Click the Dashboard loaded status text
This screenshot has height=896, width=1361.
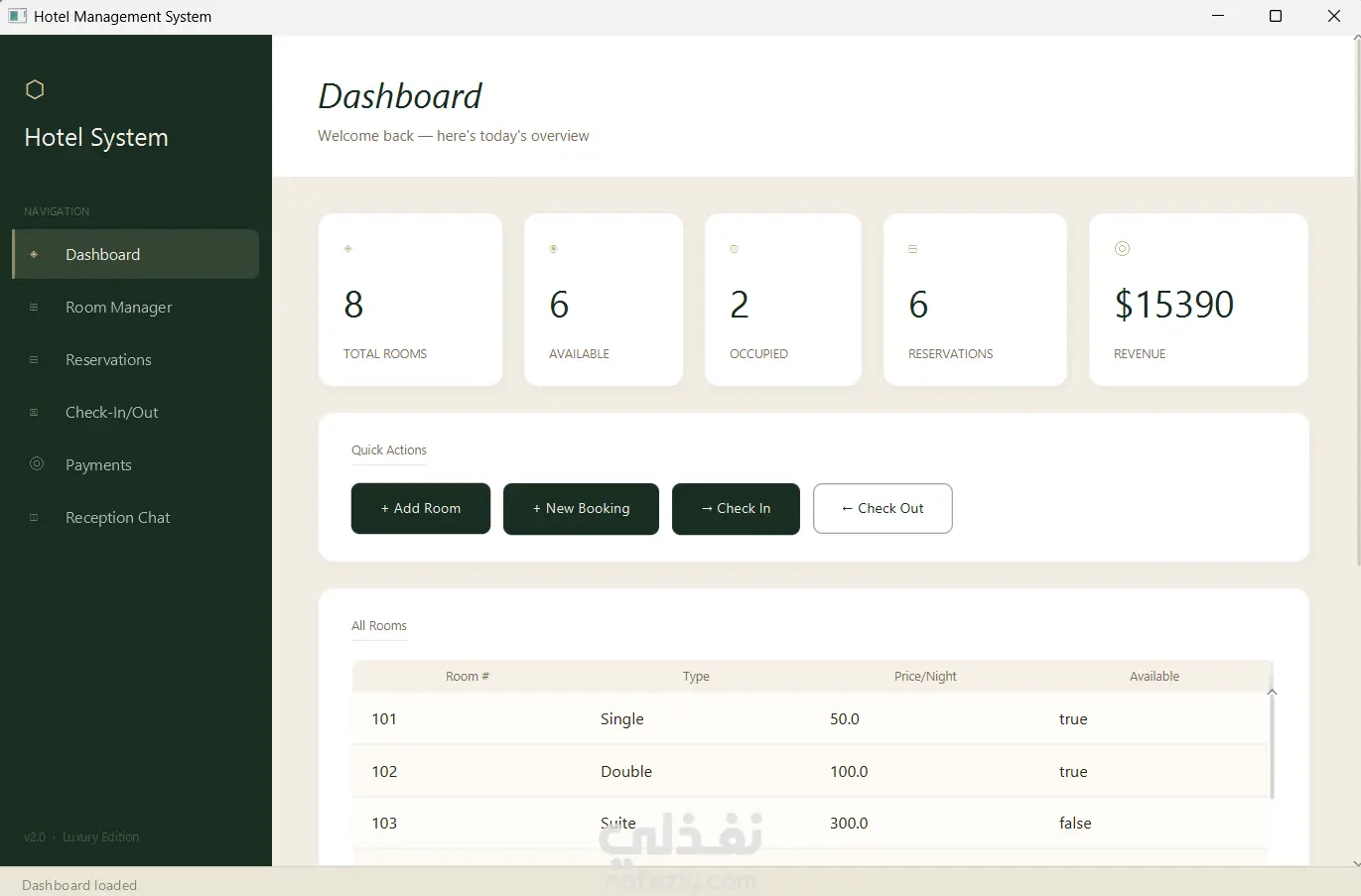pos(79,885)
